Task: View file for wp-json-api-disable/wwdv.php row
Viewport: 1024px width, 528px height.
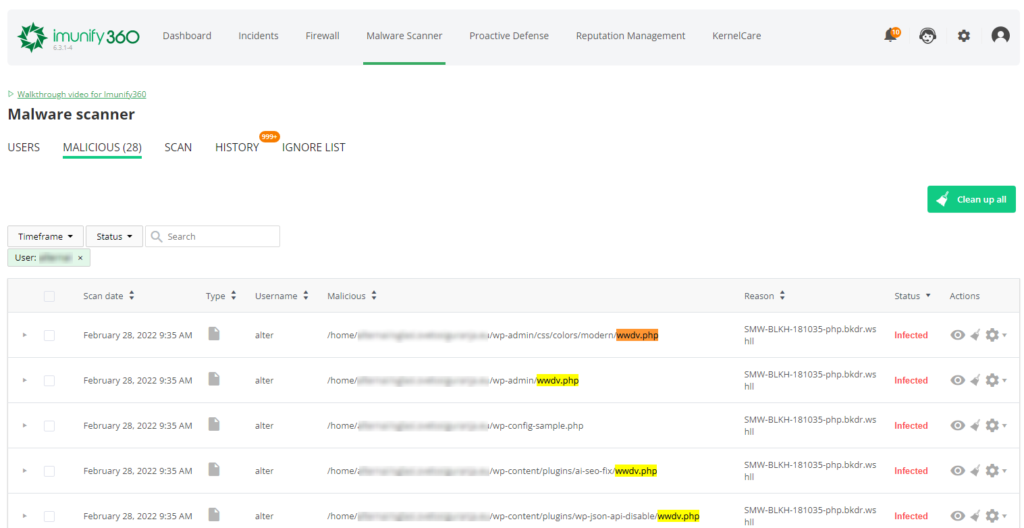Action: [x=957, y=516]
